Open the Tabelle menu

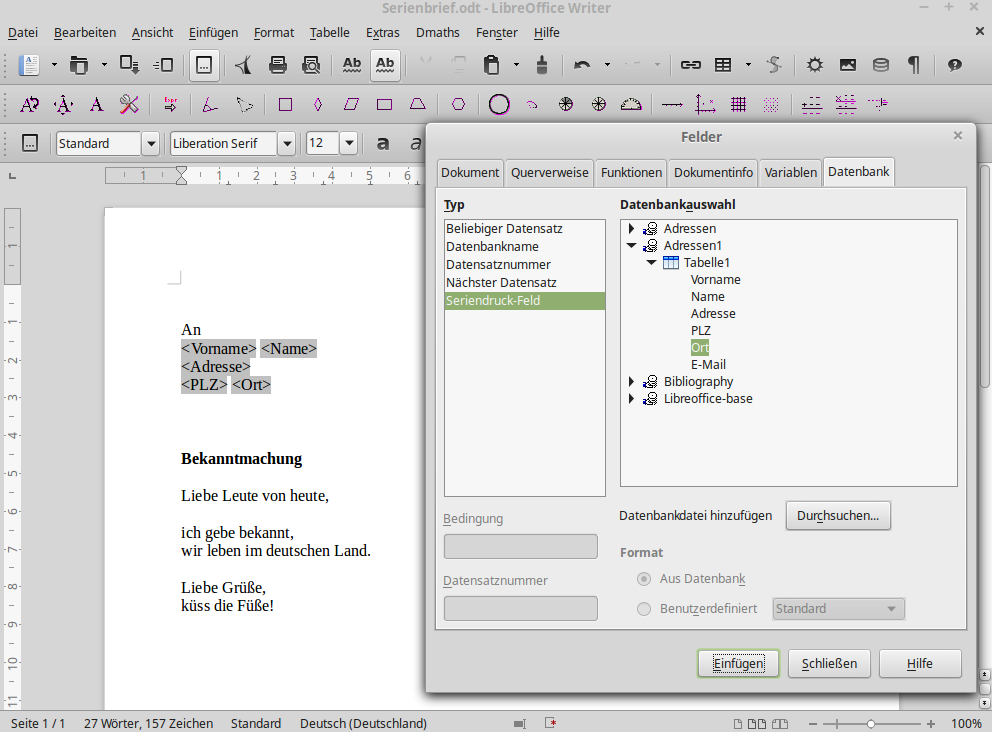click(x=329, y=33)
